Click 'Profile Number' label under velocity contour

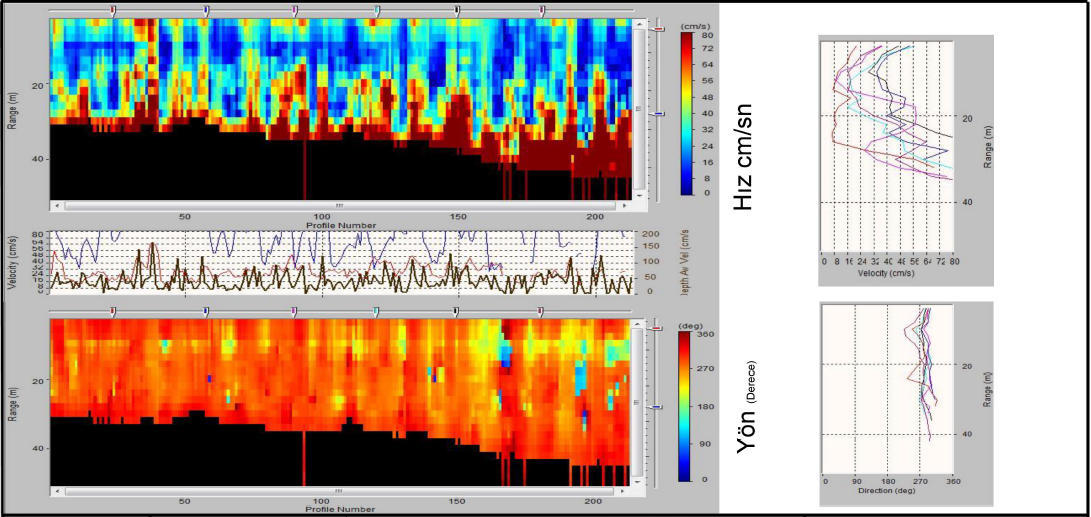point(341,225)
